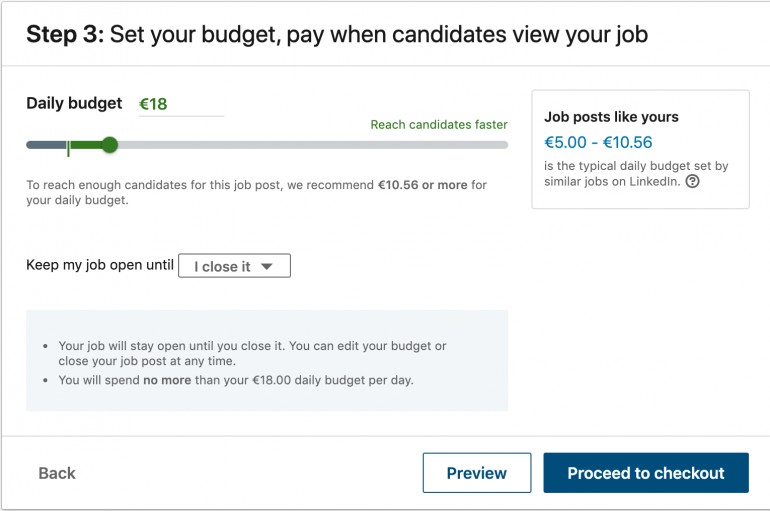Click the Step 3 heading text
The width and height of the screenshot is (770, 511).
337,34
